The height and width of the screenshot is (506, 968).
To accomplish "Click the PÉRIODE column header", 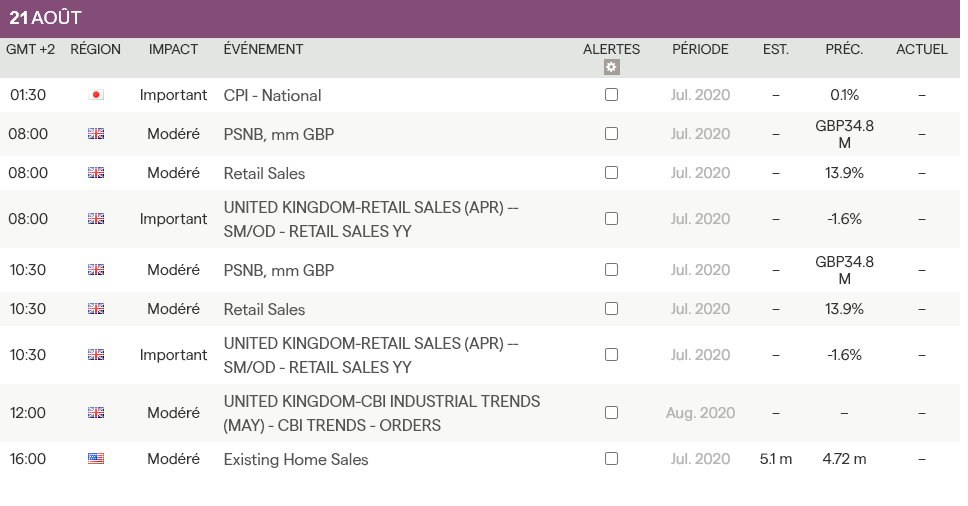I will coord(700,49).
